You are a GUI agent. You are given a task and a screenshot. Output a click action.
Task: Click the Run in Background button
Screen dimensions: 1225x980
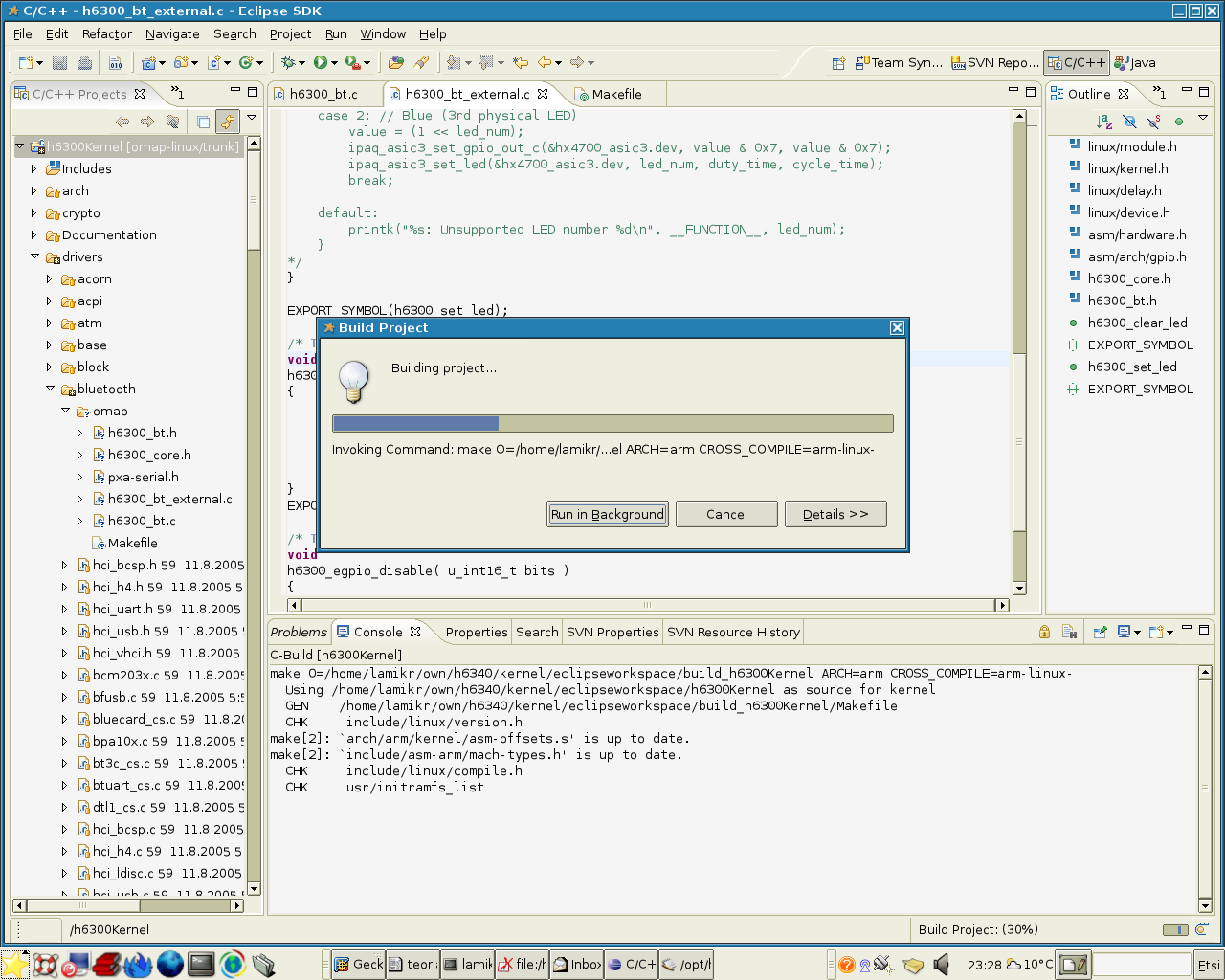tap(608, 514)
